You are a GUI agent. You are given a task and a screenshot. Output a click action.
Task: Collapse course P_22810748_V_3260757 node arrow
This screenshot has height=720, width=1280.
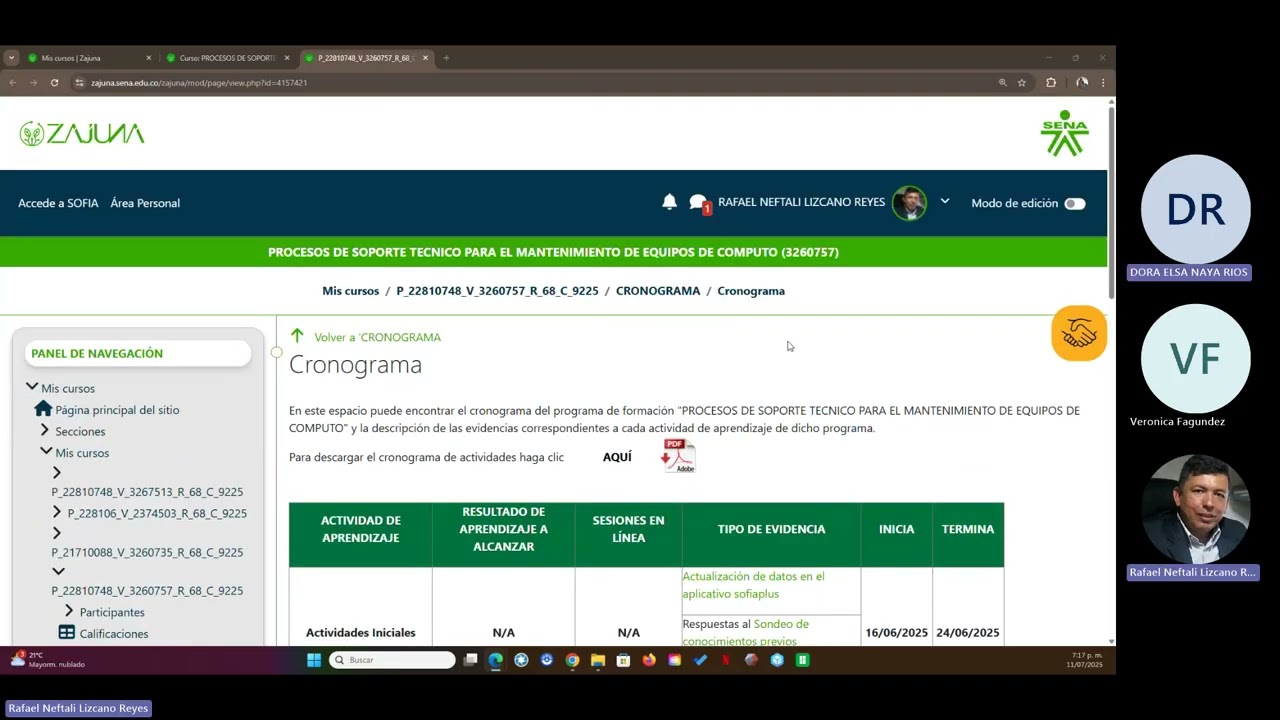pos(58,572)
